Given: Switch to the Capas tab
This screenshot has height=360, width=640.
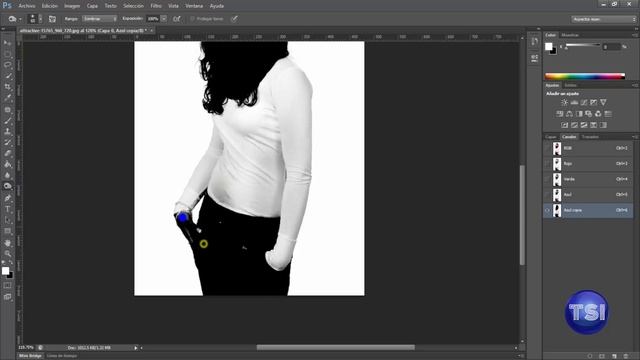Looking at the screenshot, I should pyautogui.click(x=551, y=137).
